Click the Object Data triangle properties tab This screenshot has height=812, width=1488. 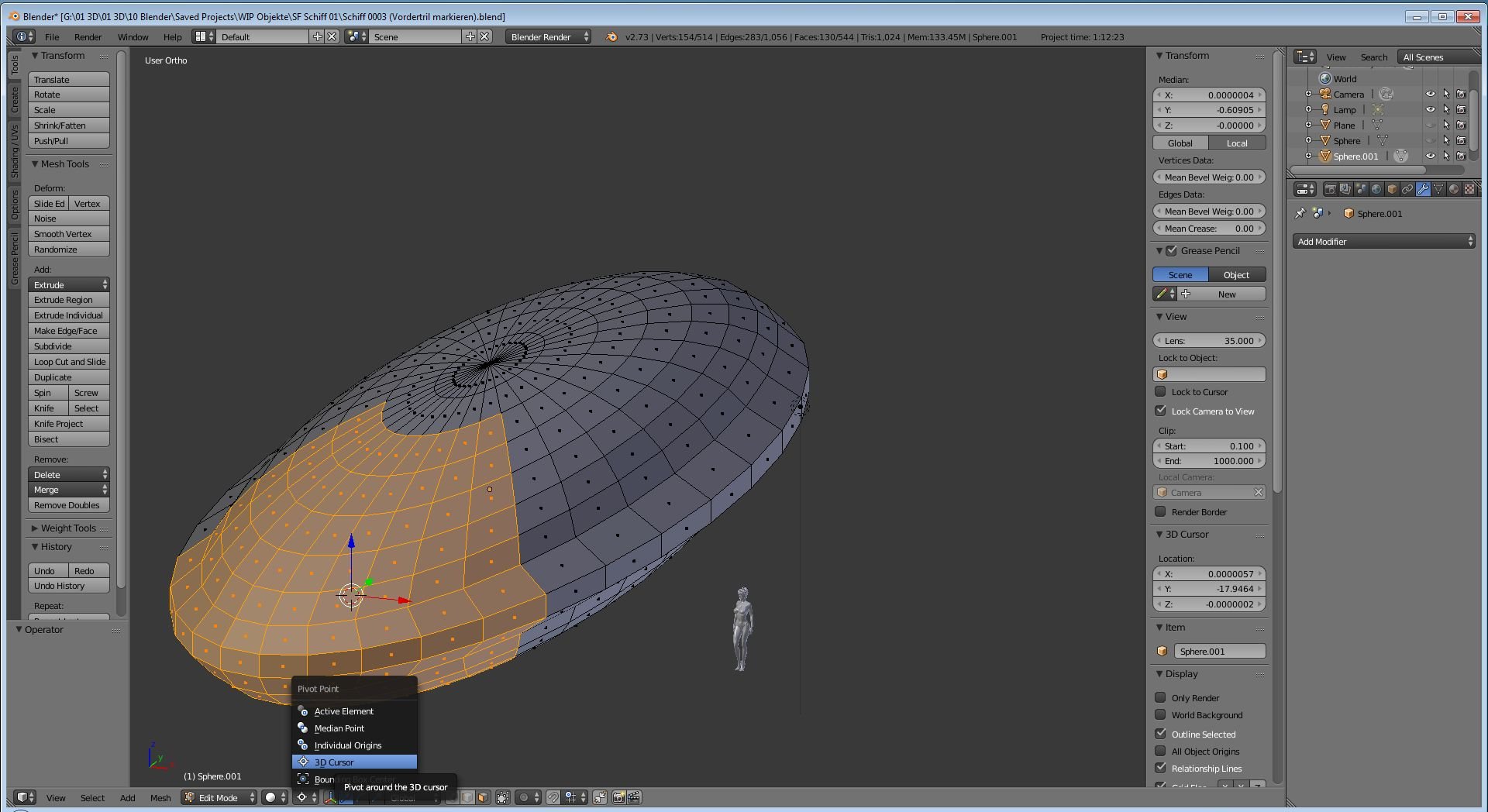coord(1438,189)
